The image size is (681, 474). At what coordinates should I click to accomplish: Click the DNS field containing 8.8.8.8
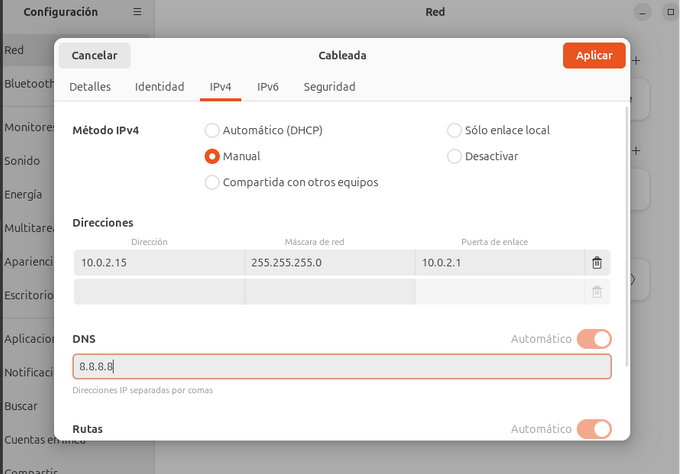point(341,367)
